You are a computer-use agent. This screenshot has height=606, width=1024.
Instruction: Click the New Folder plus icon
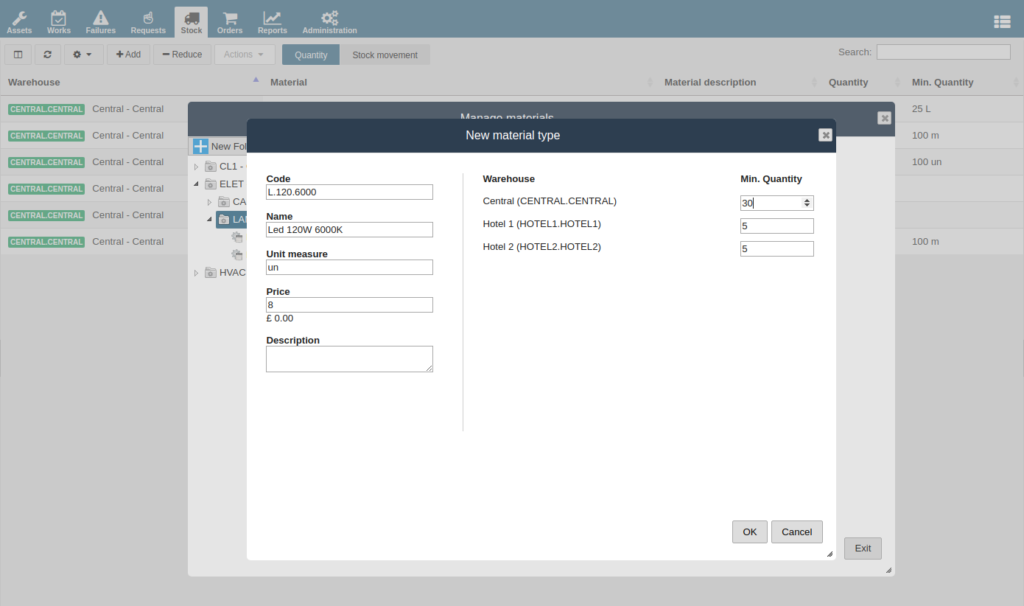[x=200, y=146]
